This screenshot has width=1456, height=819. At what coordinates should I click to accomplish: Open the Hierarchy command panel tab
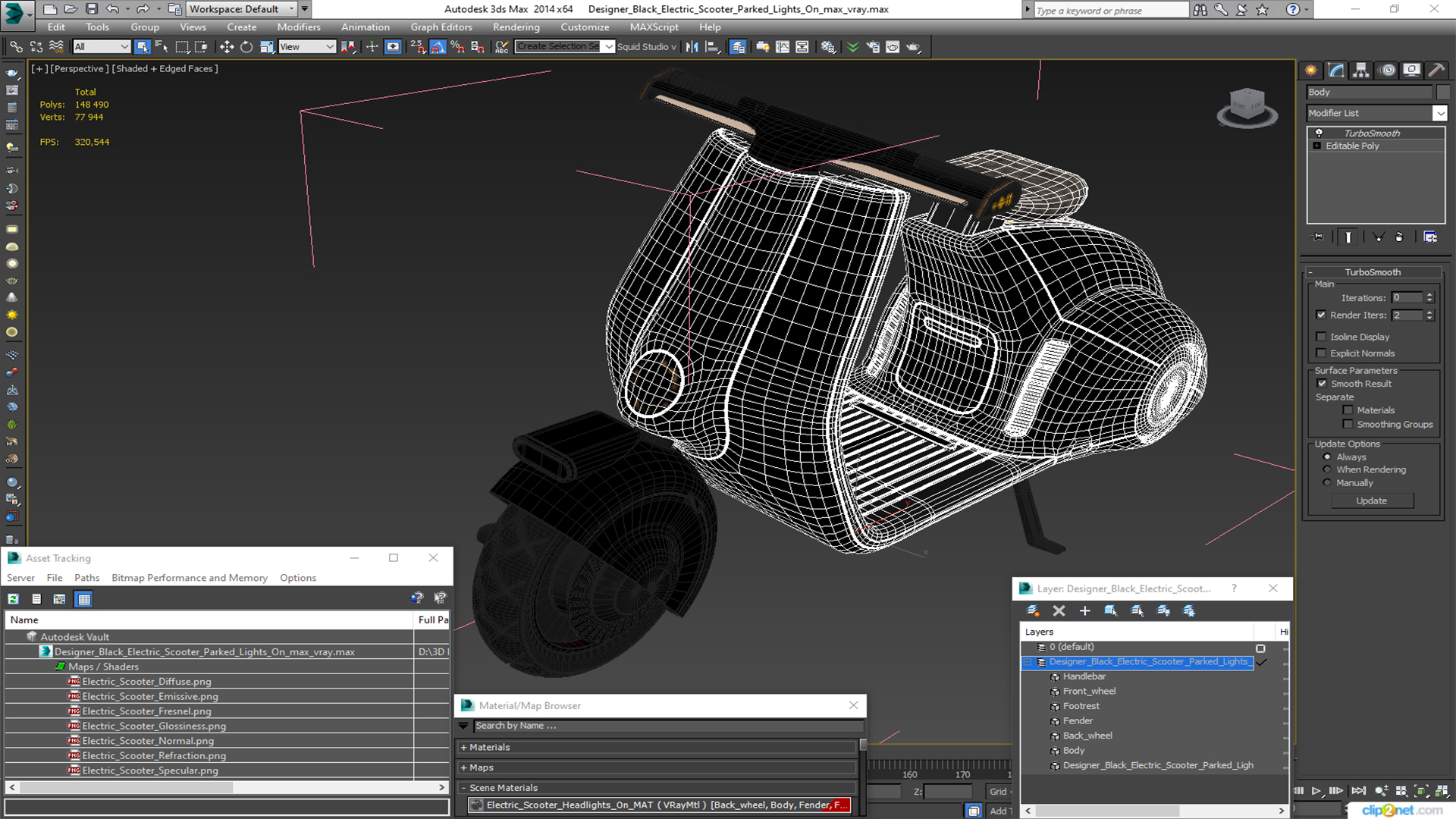[1361, 71]
